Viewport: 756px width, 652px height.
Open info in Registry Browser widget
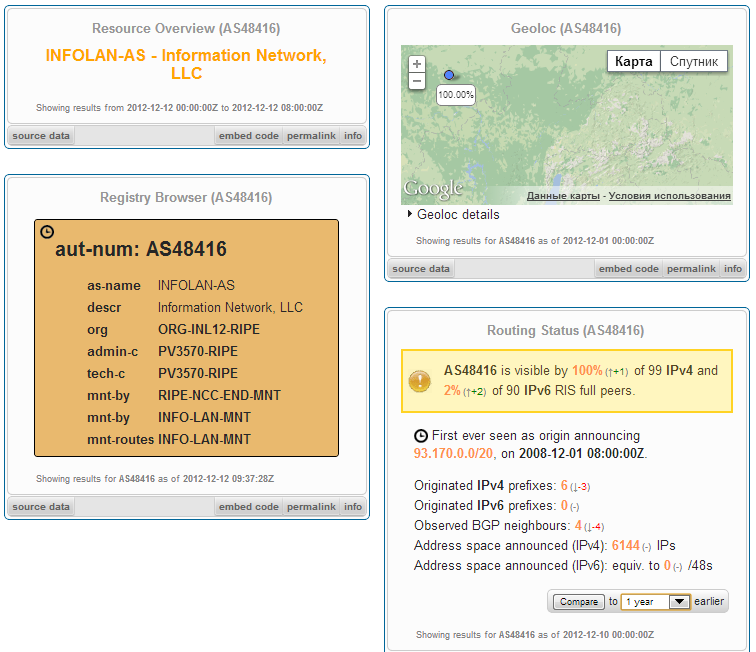(353, 506)
